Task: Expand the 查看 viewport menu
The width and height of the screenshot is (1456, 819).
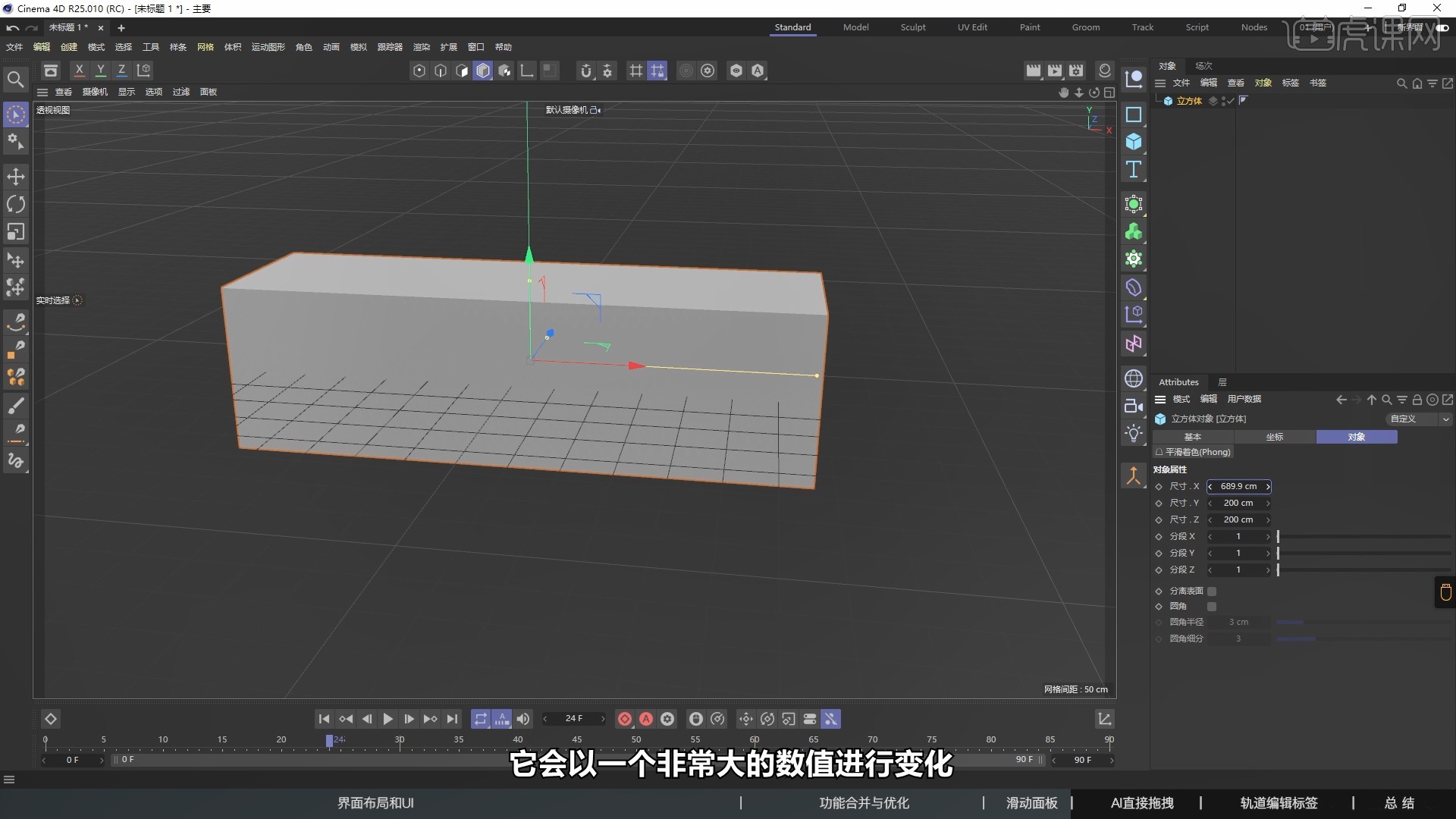Action: 63,92
